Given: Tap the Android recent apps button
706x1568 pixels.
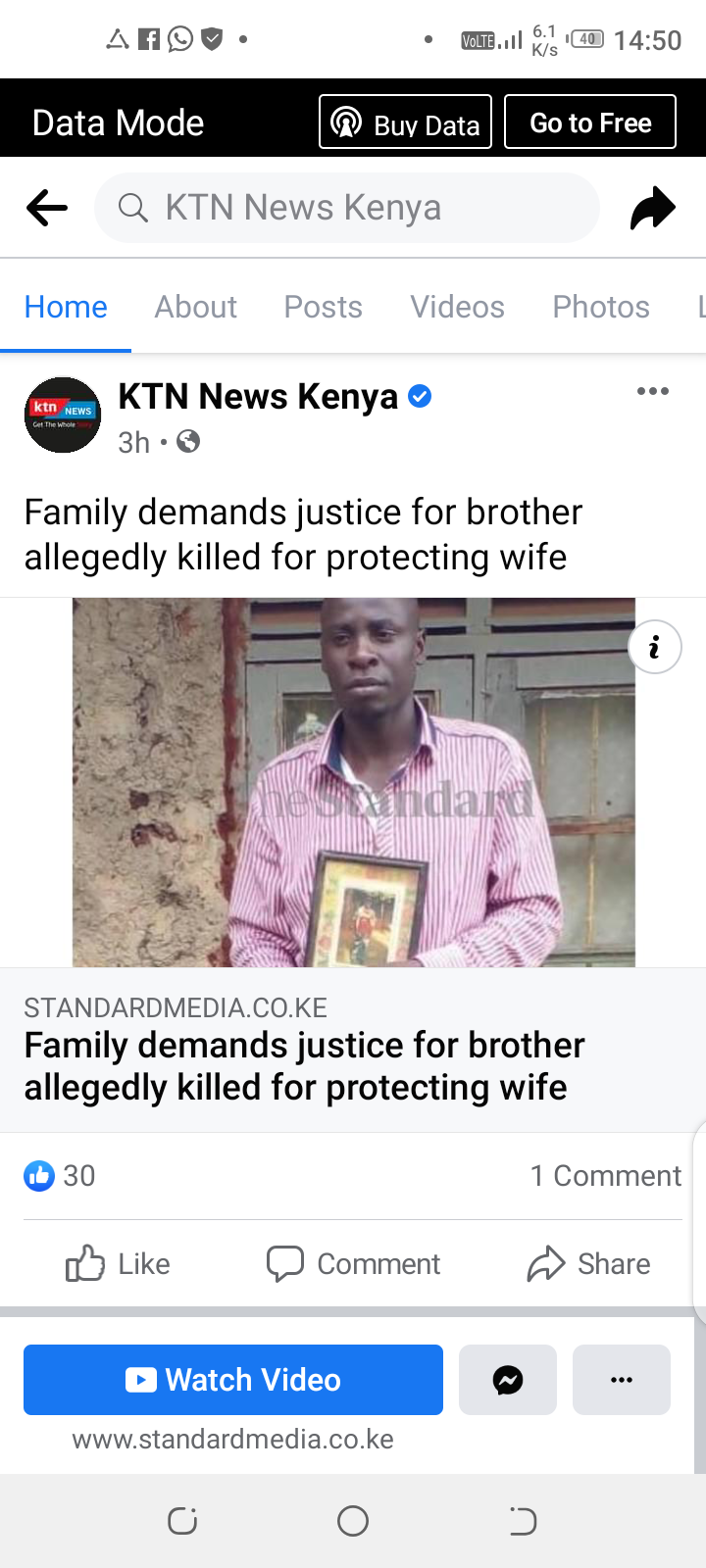Looking at the screenshot, I should [183, 1521].
